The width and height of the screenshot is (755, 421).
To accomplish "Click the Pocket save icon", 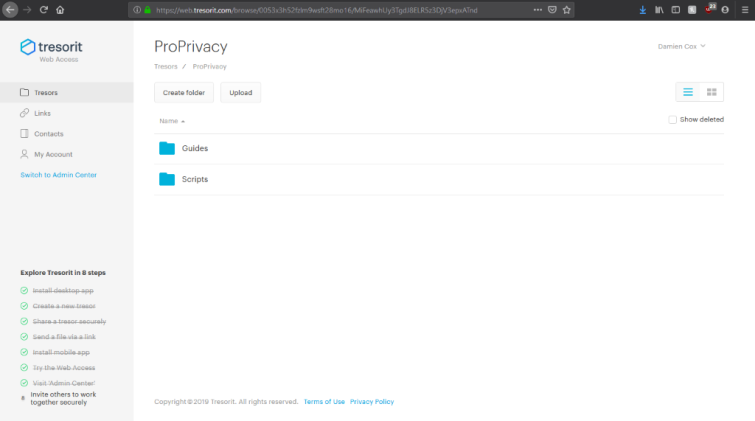I will (x=552, y=10).
